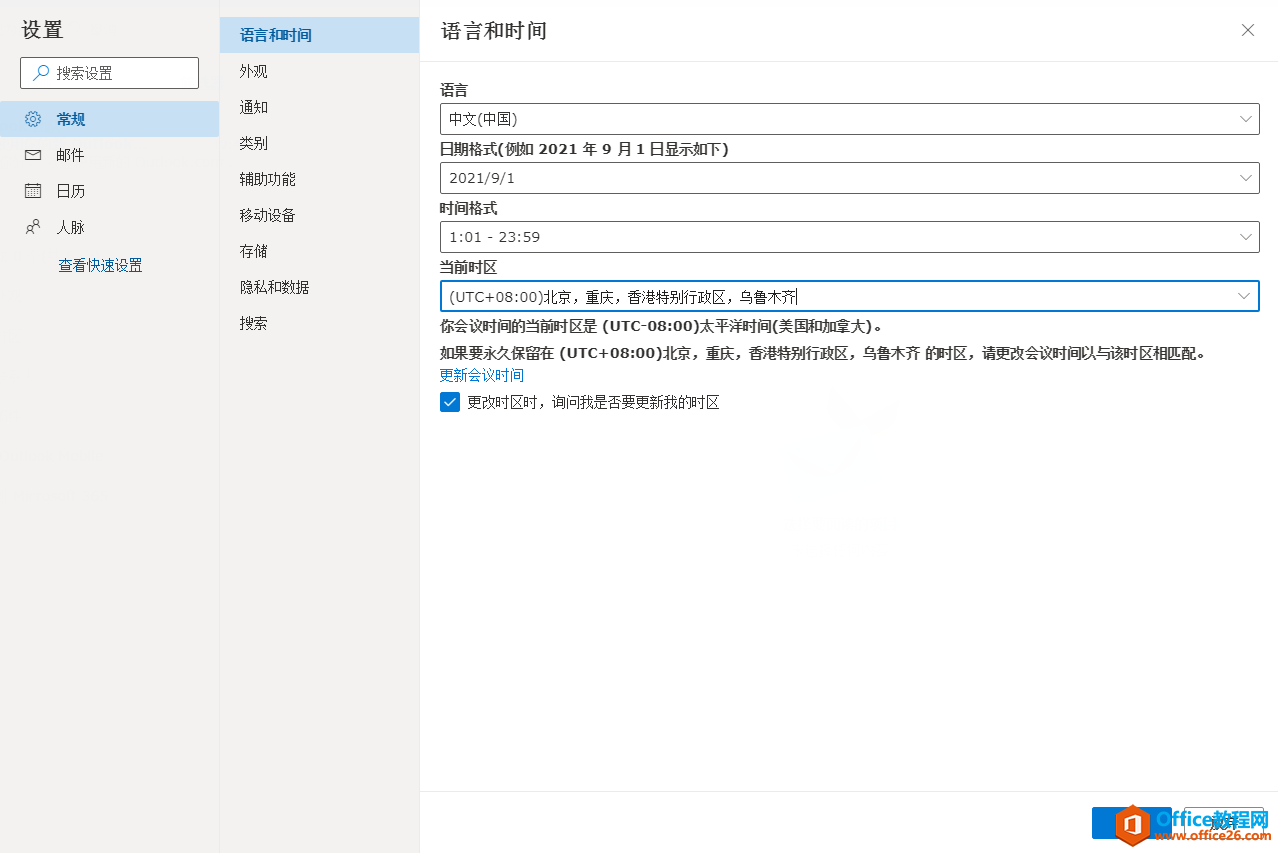Click the magnifier icon in search box

pyautogui.click(x=41, y=73)
